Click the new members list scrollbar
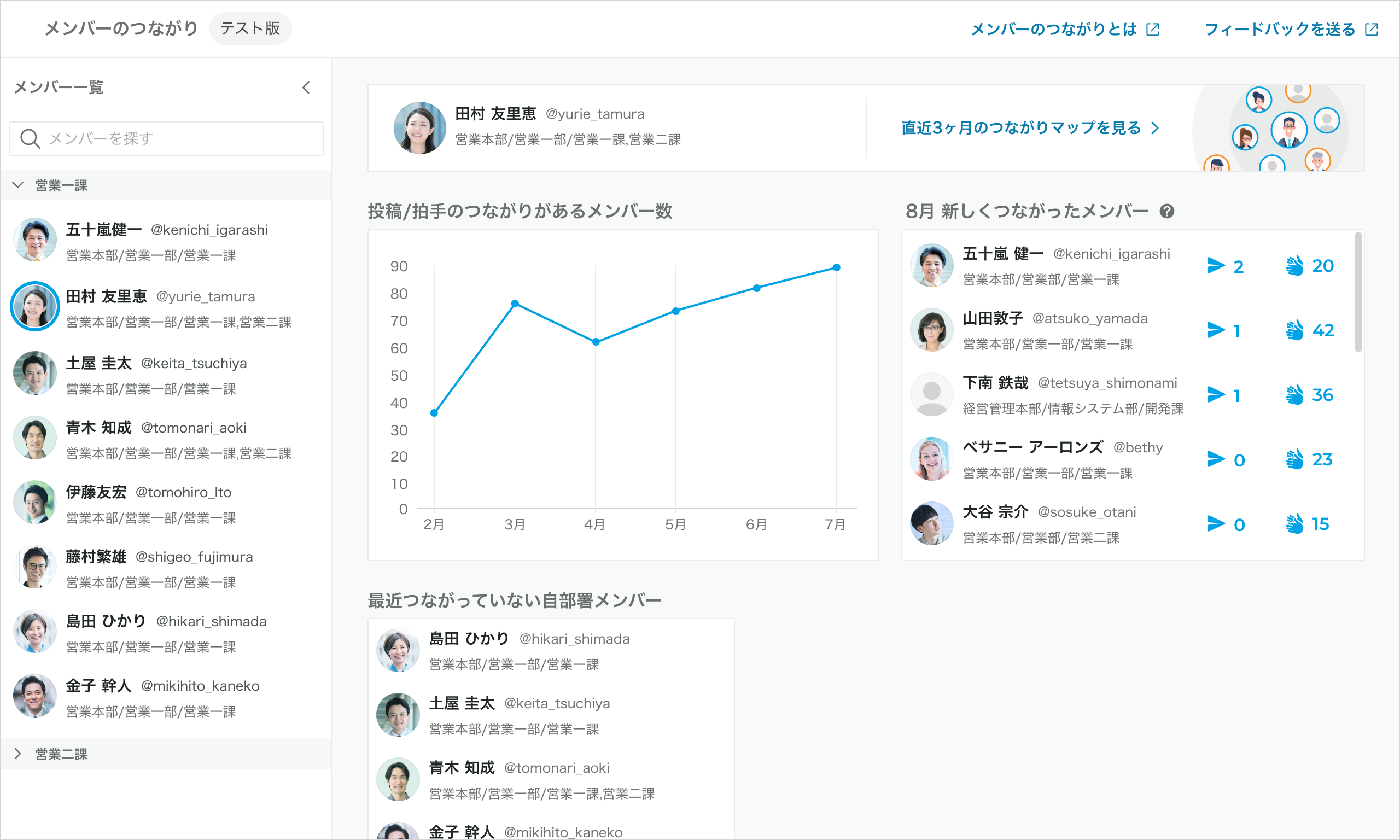 point(1358,291)
